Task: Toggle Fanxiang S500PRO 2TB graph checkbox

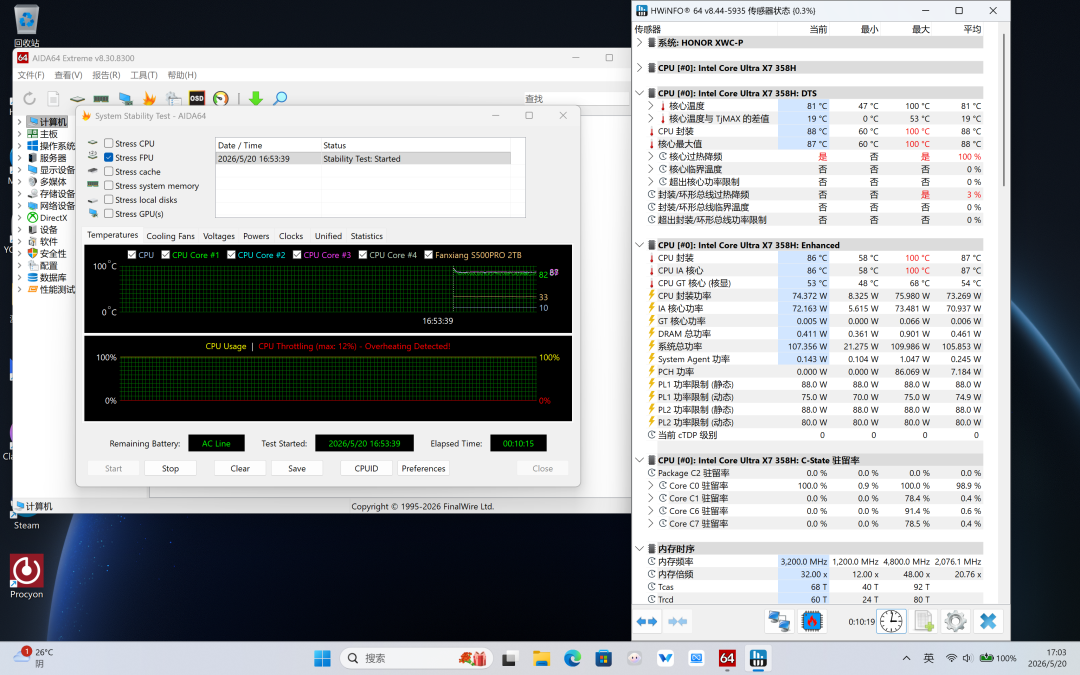Action: point(428,255)
